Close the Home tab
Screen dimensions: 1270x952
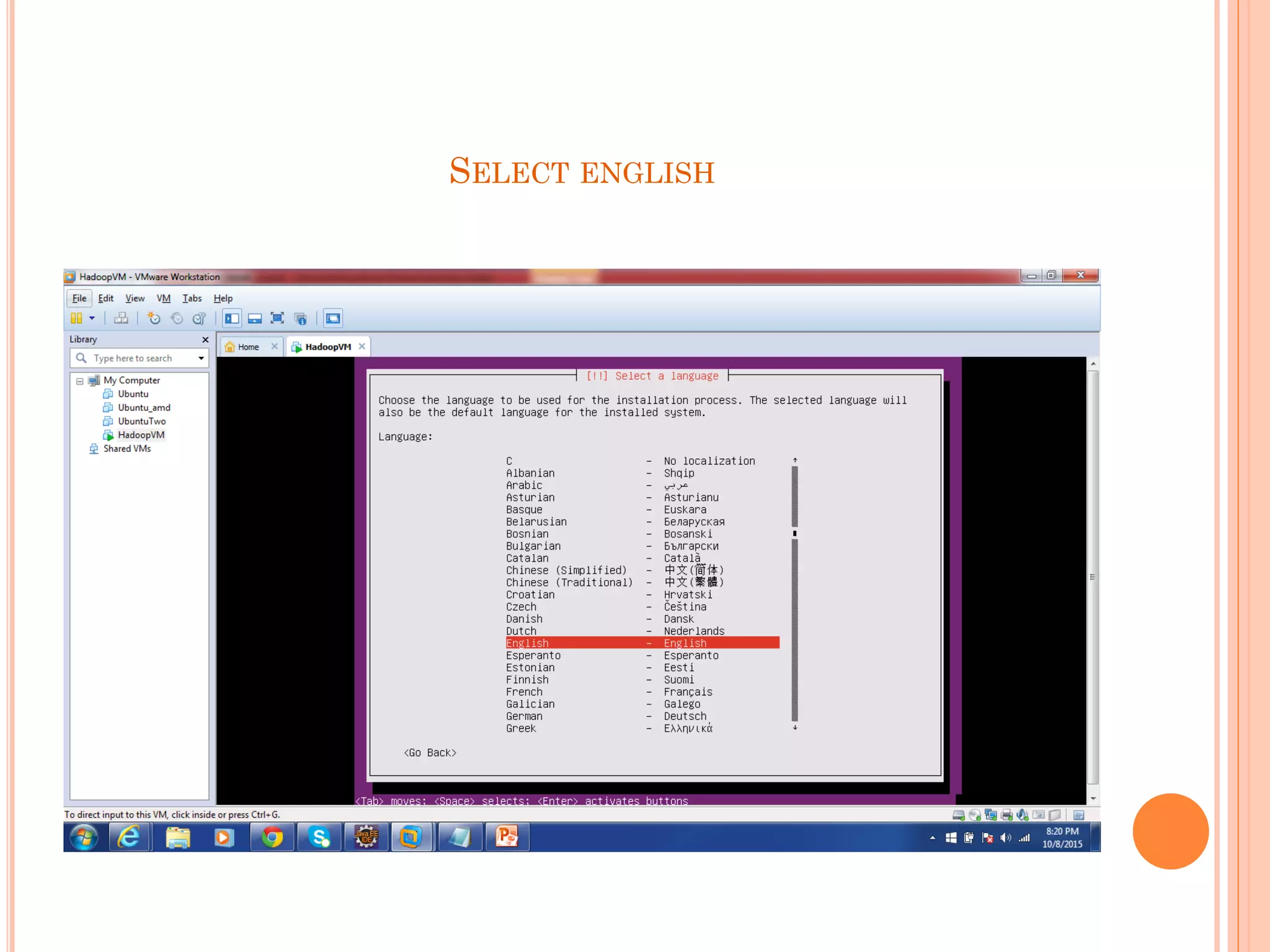click(275, 346)
